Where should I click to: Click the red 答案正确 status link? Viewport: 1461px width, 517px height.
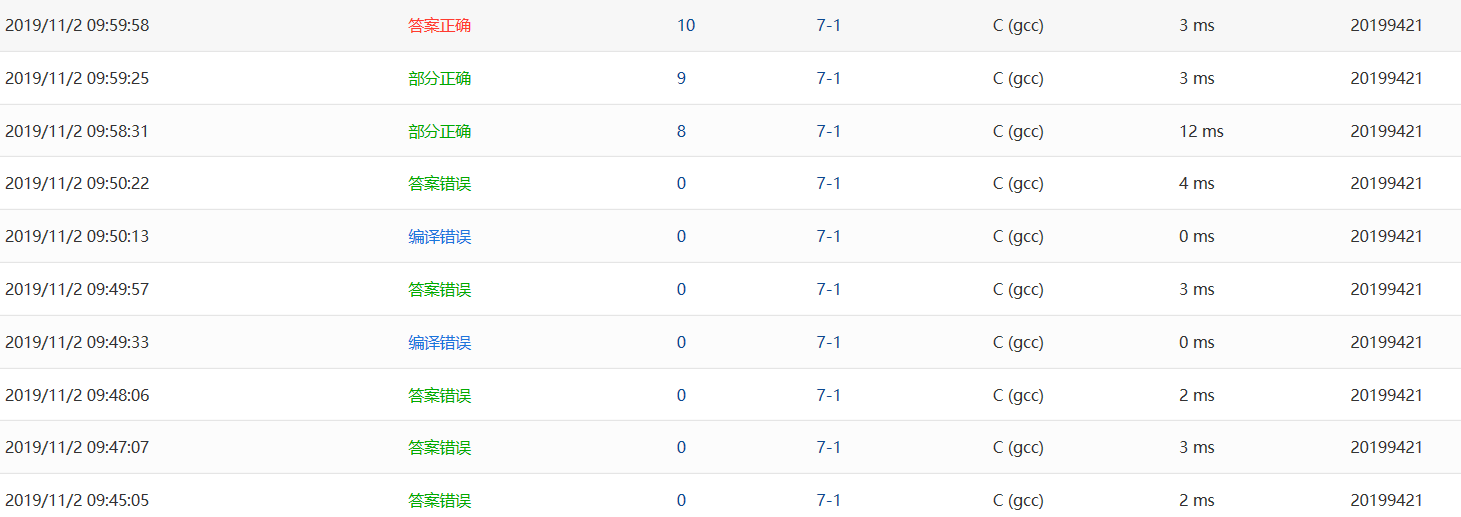[439, 26]
